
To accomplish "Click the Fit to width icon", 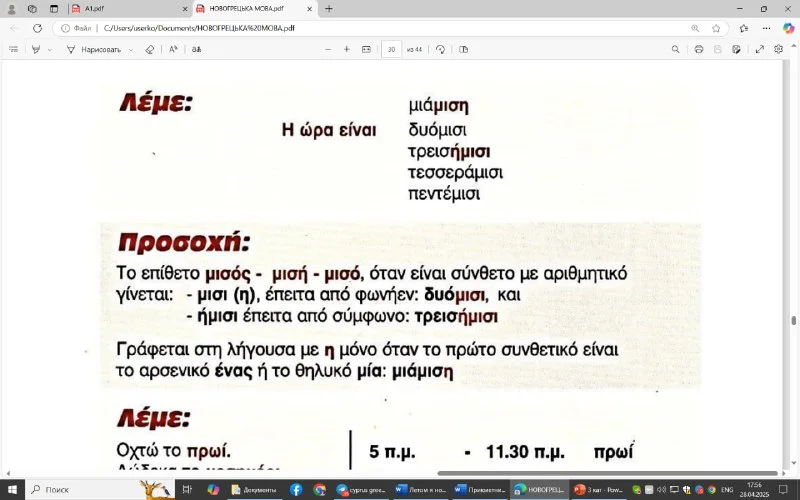I will point(366,49).
